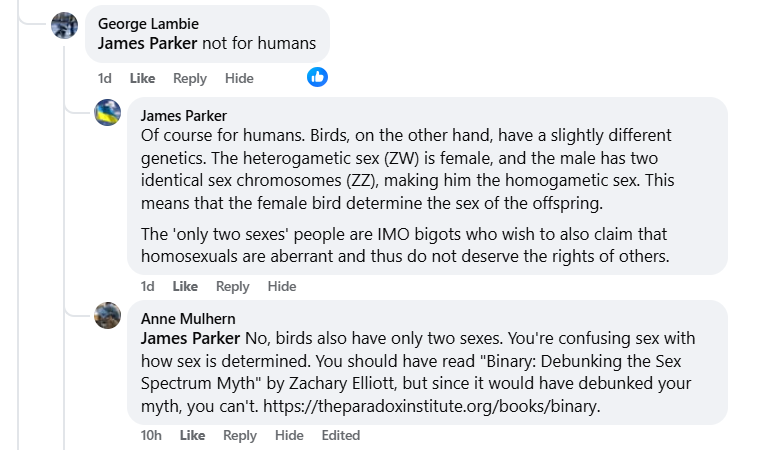
Task: Reply to Anne Mulhern's comment
Action: (x=240, y=435)
